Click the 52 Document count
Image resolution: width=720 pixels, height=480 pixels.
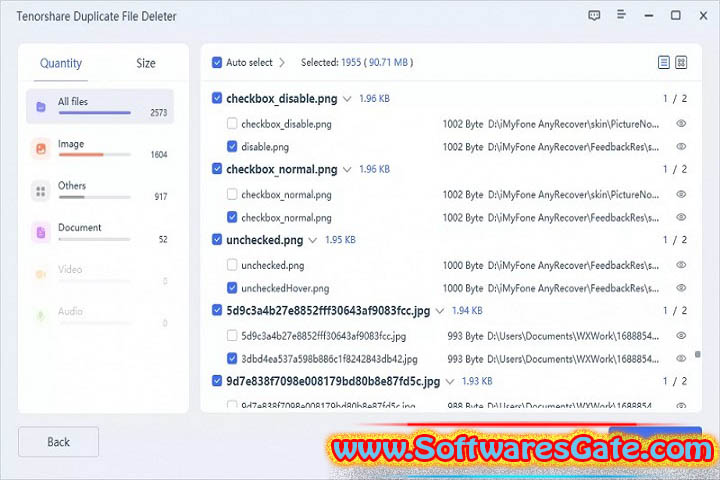[163, 239]
